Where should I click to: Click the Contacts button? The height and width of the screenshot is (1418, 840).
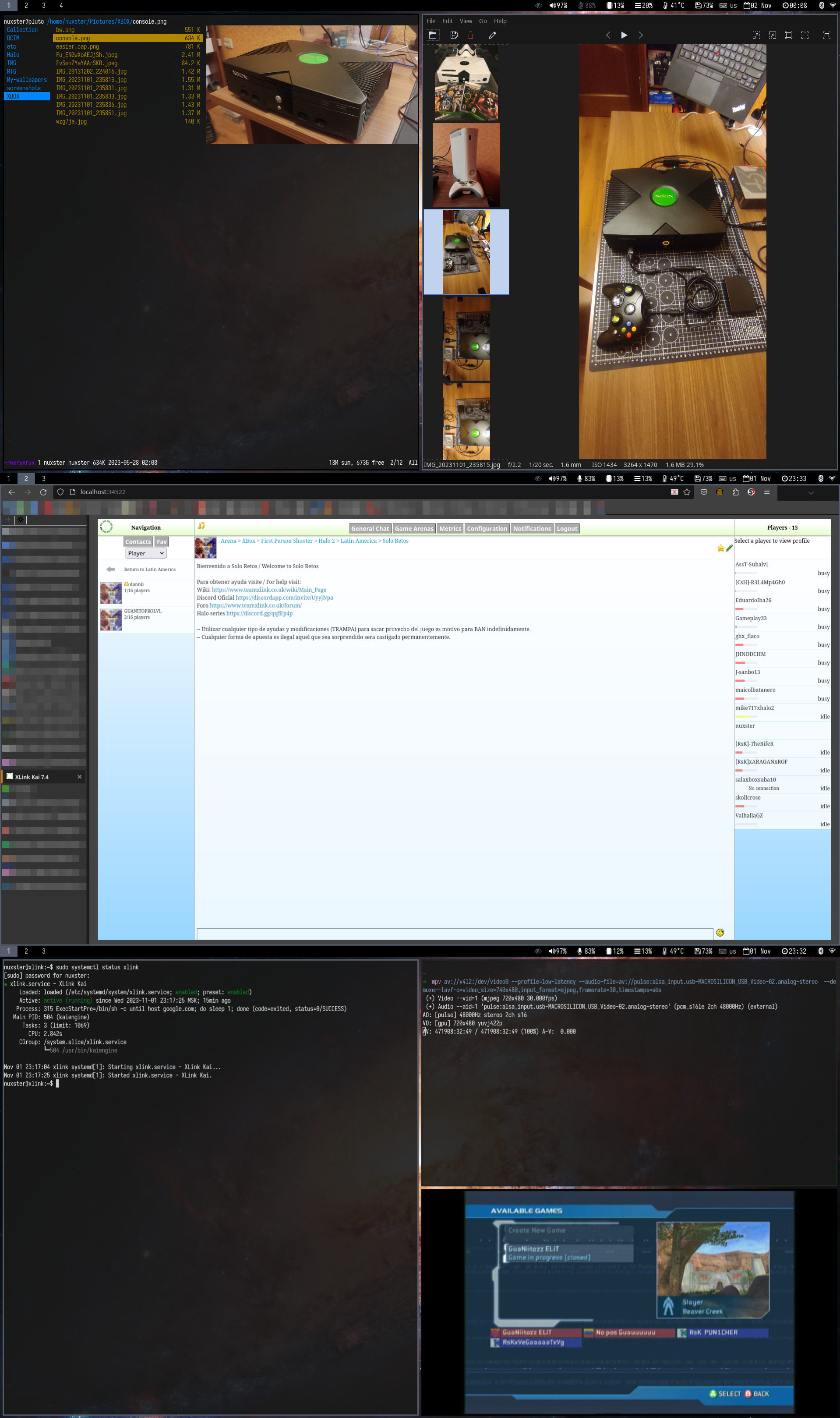(x=138, y=542)
